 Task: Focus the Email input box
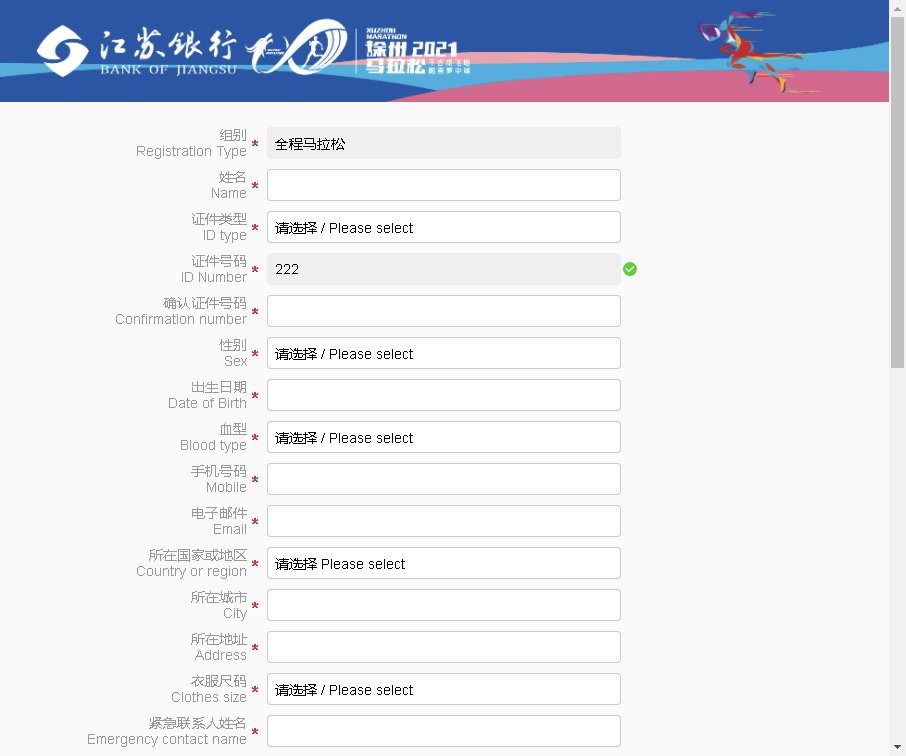(x=444, y=521)
